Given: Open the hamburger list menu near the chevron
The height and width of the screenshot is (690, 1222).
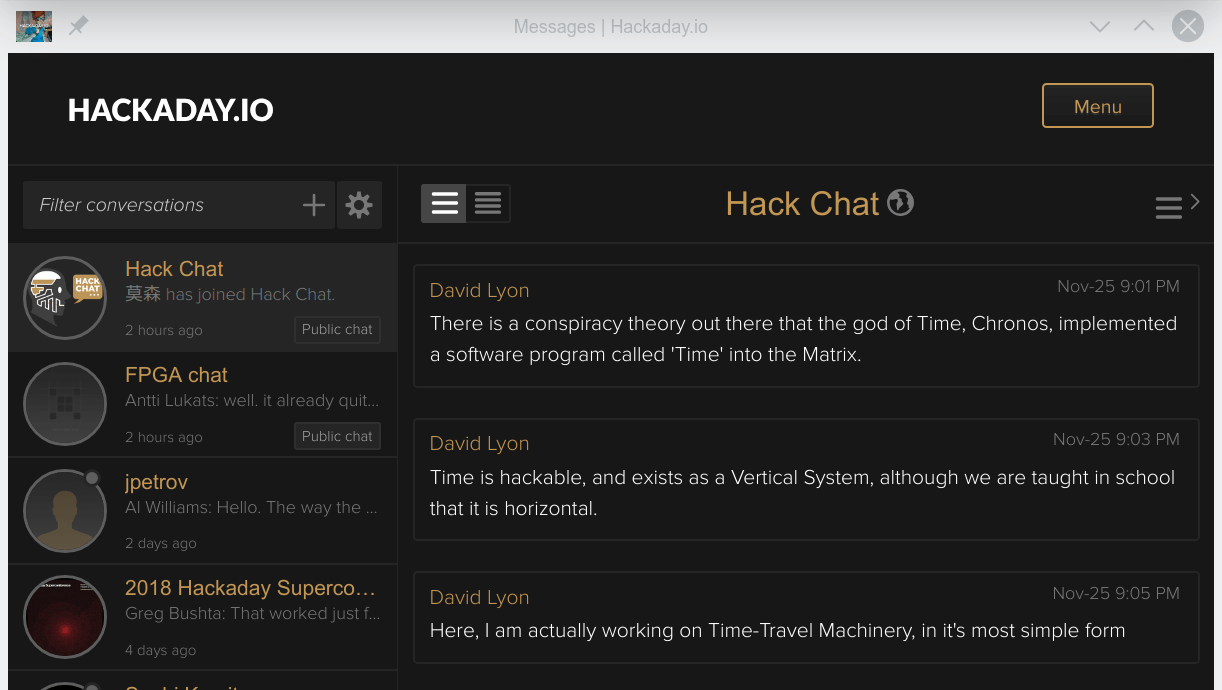Looking at the screenshot, I should point(1168,206).
